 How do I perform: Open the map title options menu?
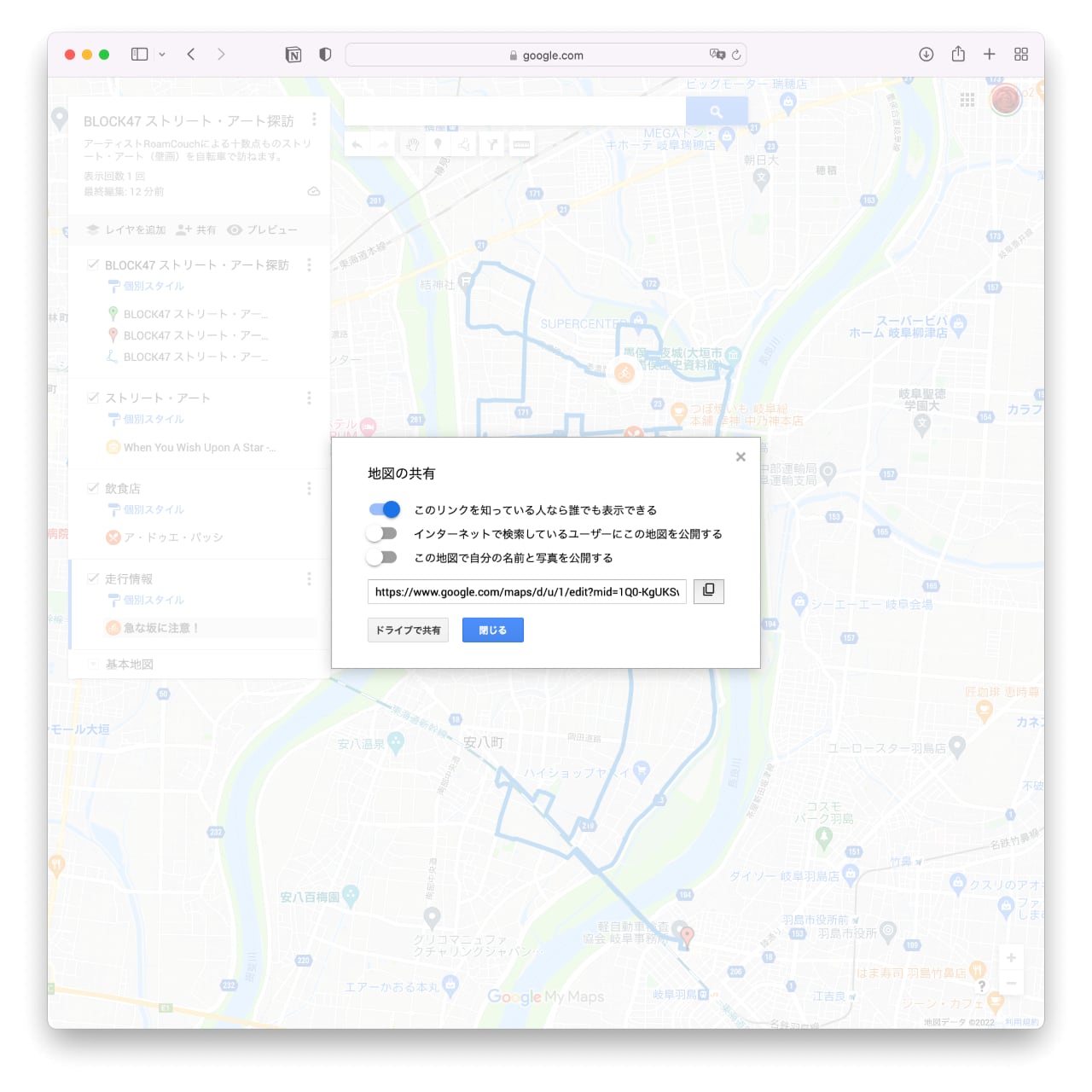pos(314,119)
